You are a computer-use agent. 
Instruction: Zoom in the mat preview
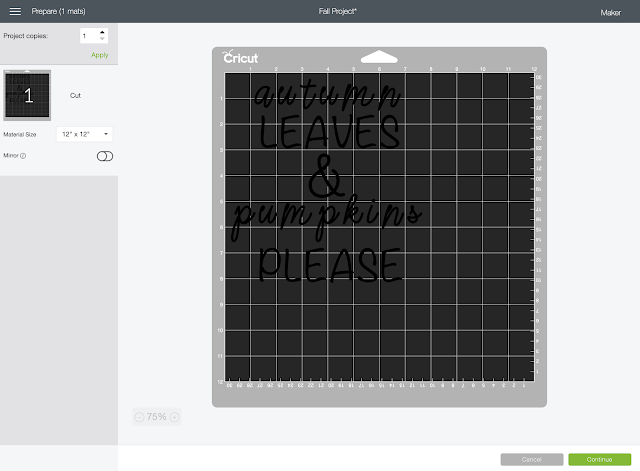pyautogui.click(x=174, y=417)
